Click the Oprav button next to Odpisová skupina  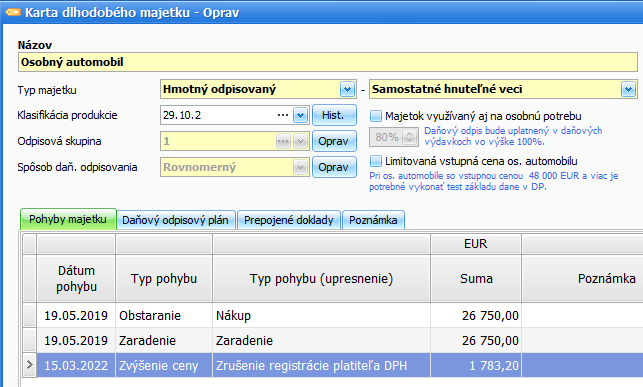[334, 141]
